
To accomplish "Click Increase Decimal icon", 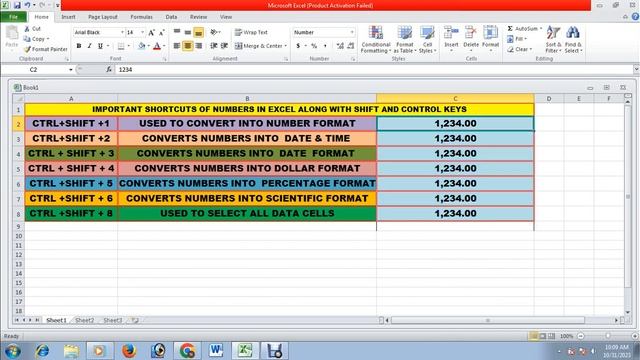I will coord(340,46).
